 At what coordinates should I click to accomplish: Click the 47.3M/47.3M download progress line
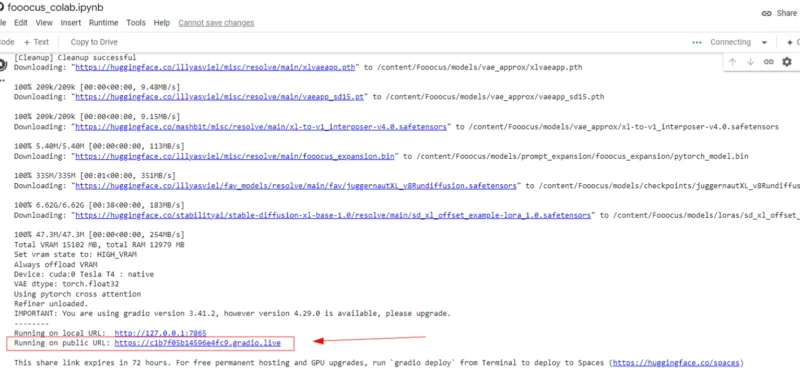coord(99,235)
